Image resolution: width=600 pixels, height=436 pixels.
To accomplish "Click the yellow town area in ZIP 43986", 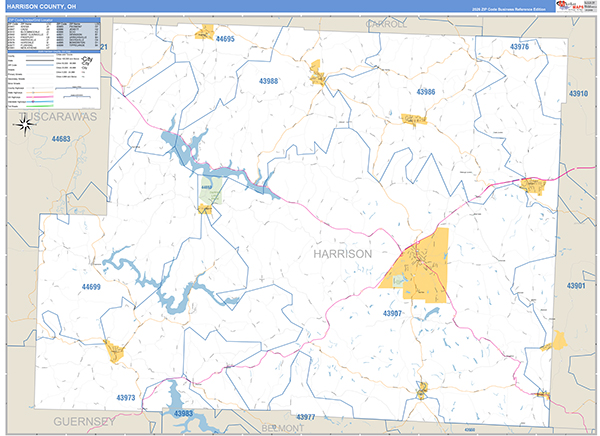I will pos(414,119).
